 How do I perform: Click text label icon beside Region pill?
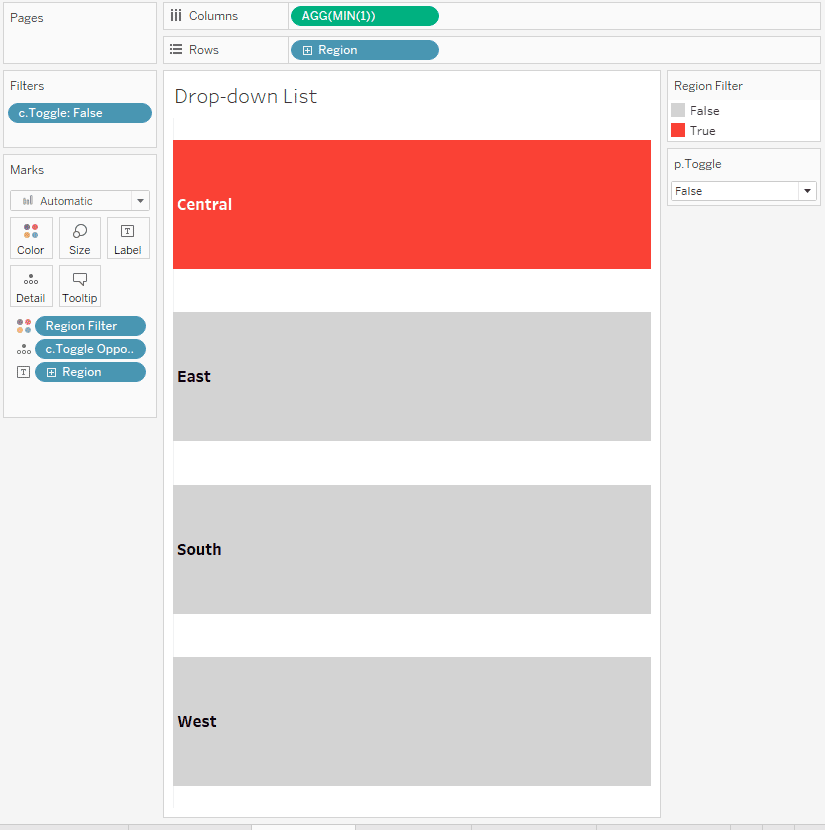tap(23, 372)
